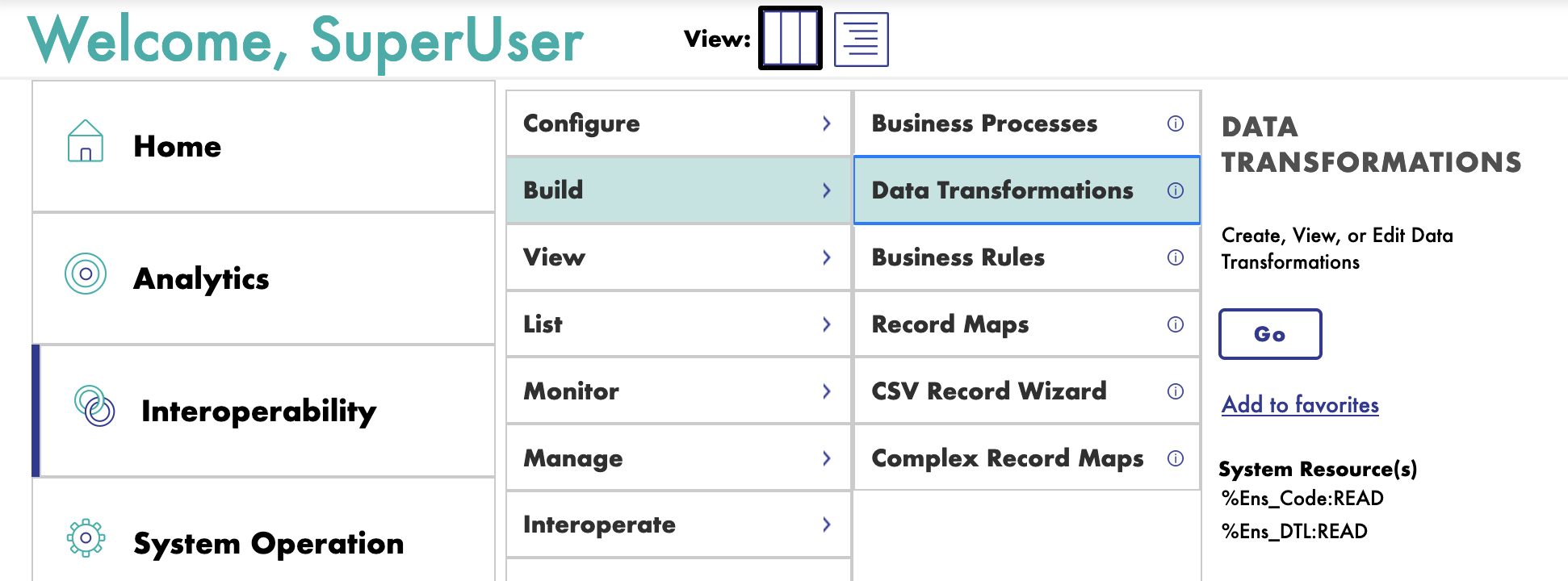Screen dimensions: 1568x581
Task: Click info icon beside Business Rules
Action: tap(1176, 257)
